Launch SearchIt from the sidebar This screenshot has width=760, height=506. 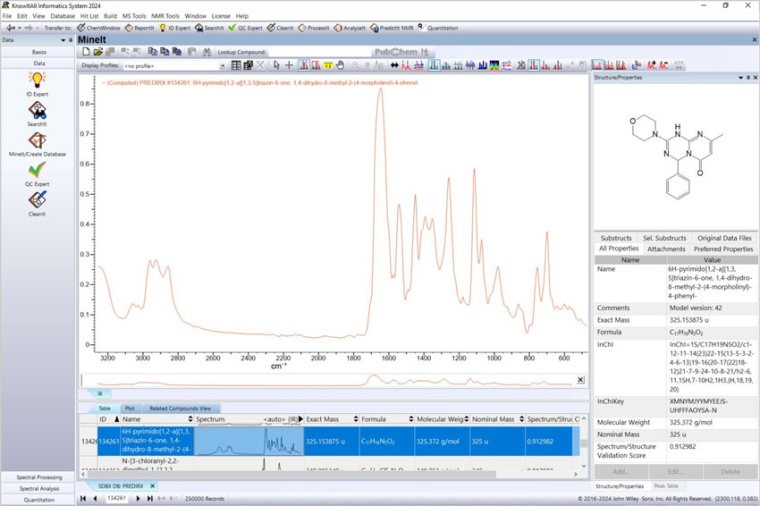tap(37, 111)
